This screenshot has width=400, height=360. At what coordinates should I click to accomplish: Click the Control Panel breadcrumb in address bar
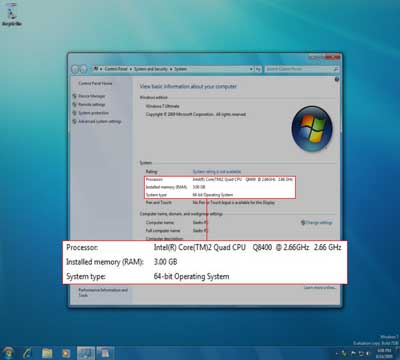pos(116,69)
